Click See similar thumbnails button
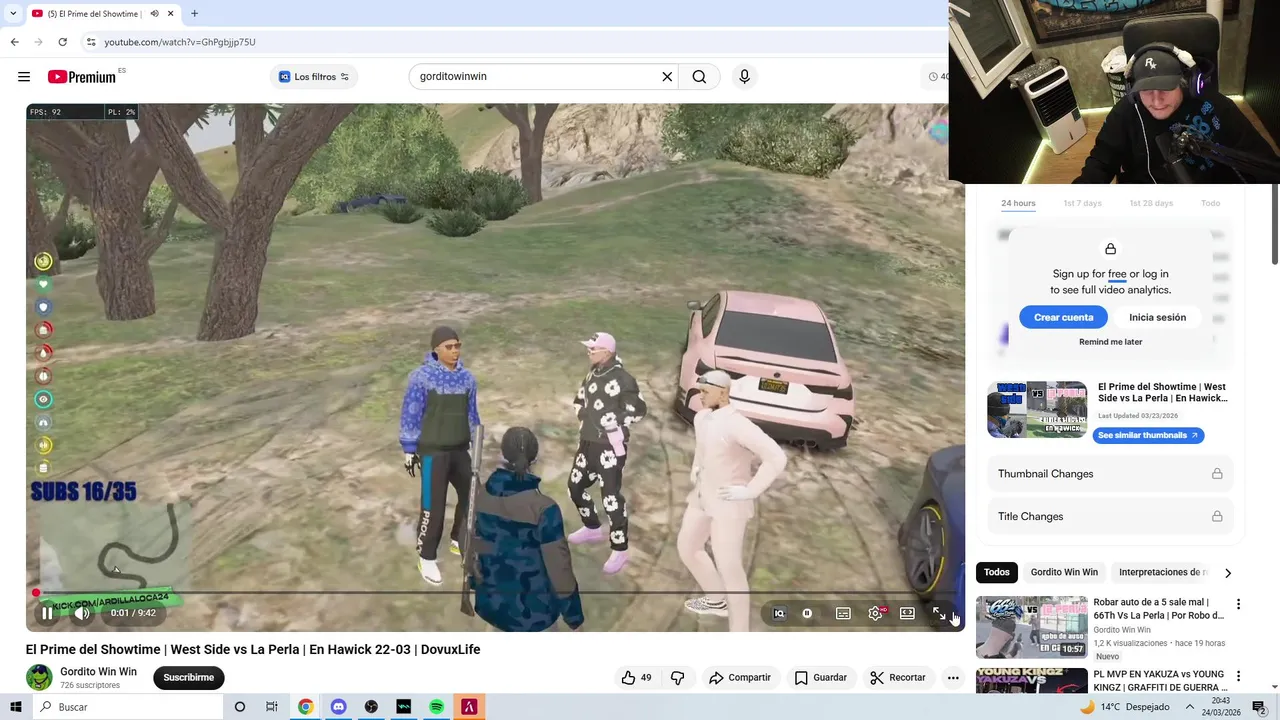The width and height of the screenshot is (1280, 720). coord(1148,436)
